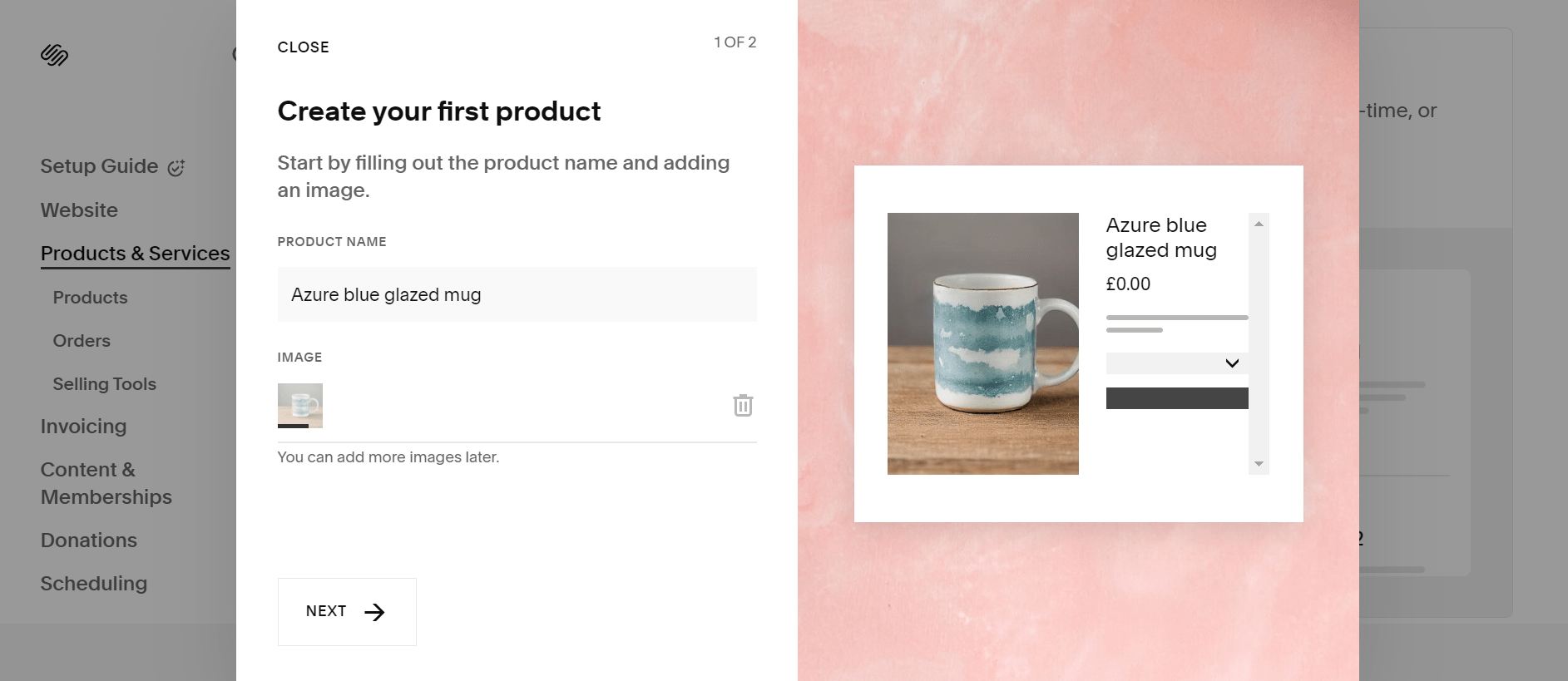
Task: Click the circular progress icon beside Setup Guide
Action: pyautogui.click(x=176, y=167)
